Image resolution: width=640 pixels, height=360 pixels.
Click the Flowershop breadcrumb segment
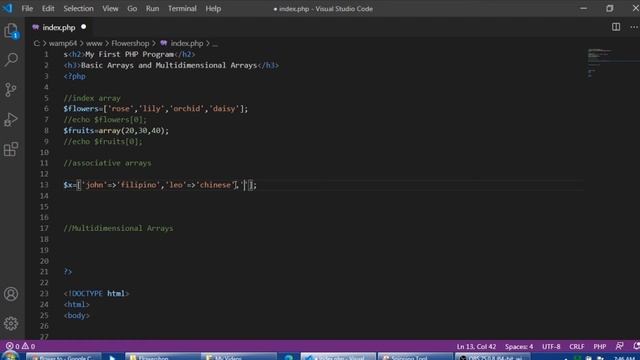130,43
